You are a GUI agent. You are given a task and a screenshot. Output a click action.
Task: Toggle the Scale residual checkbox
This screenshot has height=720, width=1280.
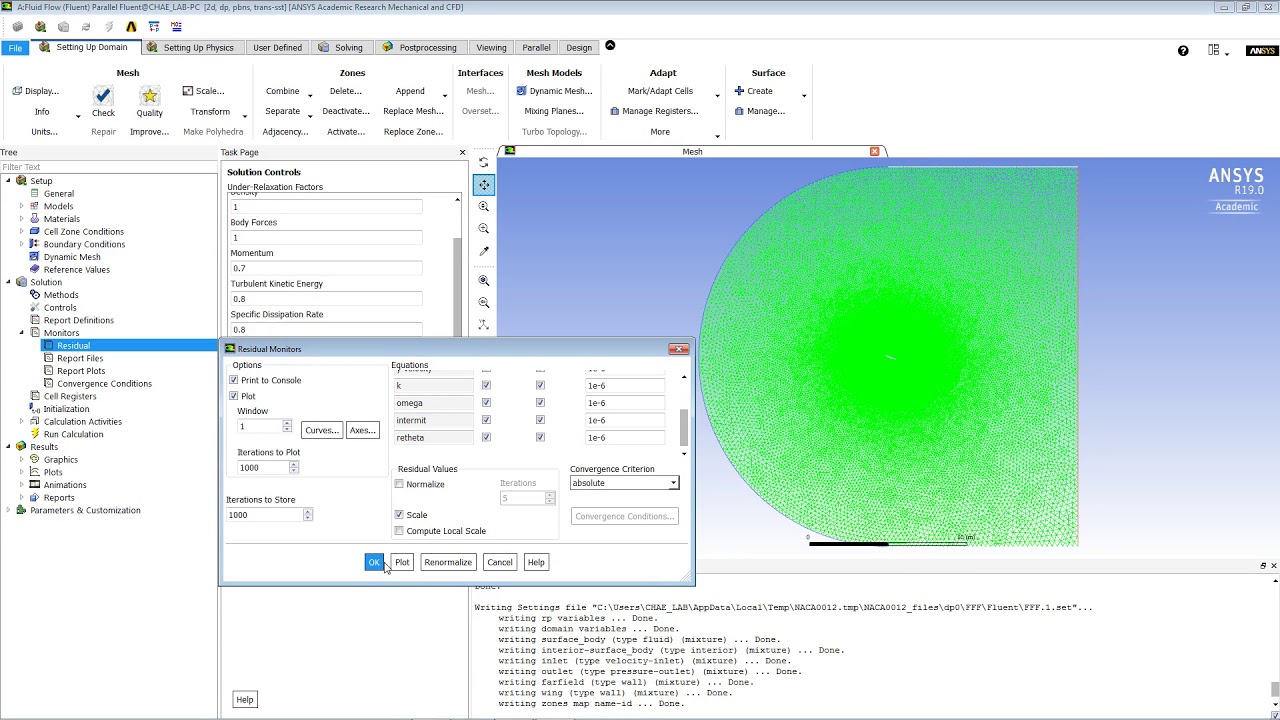coord(399,515)
